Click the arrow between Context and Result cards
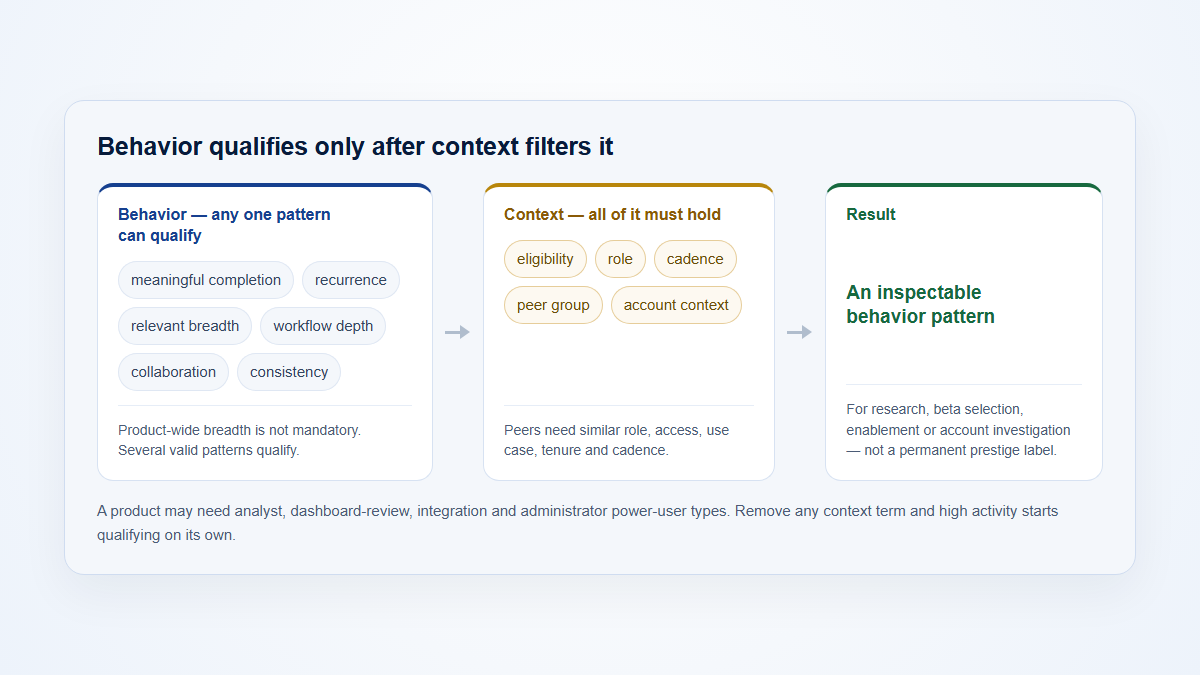1200x675 pixels. coord(800,332)
